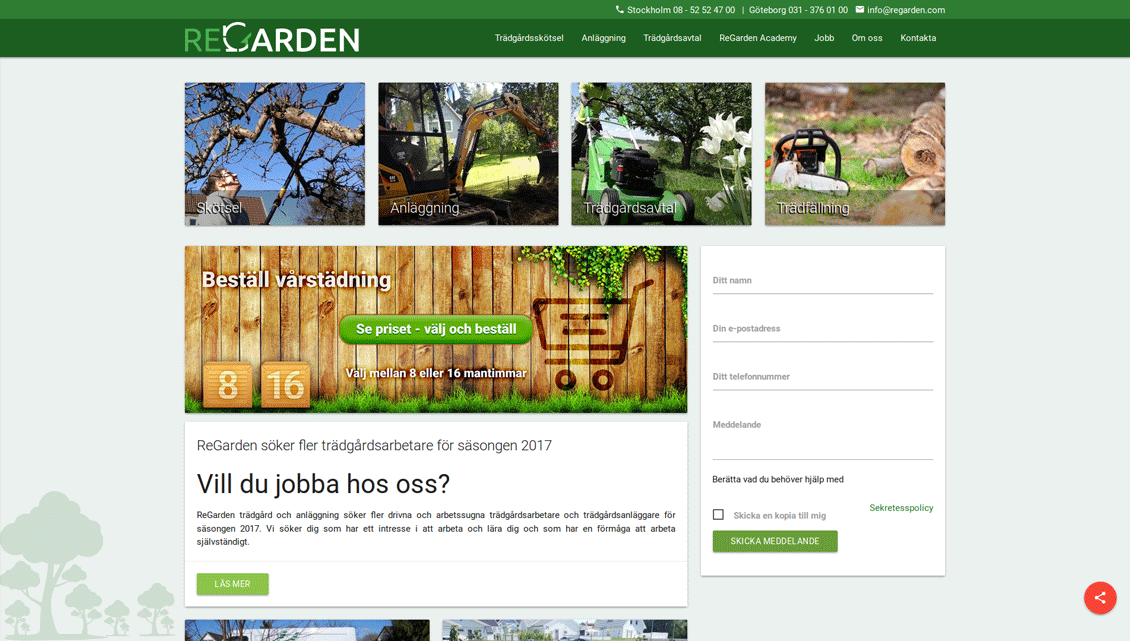The height and width of the screenshot is (641, 1130).
Task: Check the 'Skicka en kopia till mig' box
Action: click(x=717, y=514)
